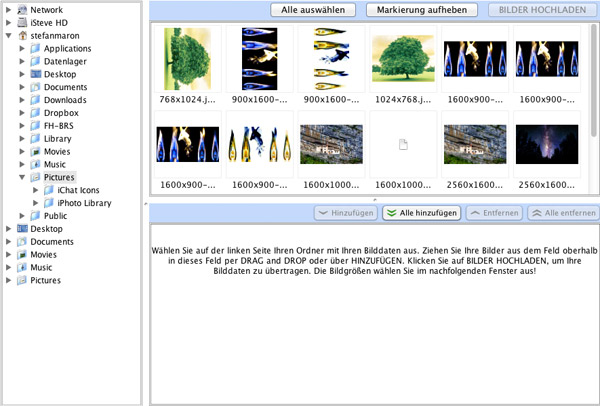Click the Desktop icon under stefanmaron
600x406 pixels.
point(36,74)
